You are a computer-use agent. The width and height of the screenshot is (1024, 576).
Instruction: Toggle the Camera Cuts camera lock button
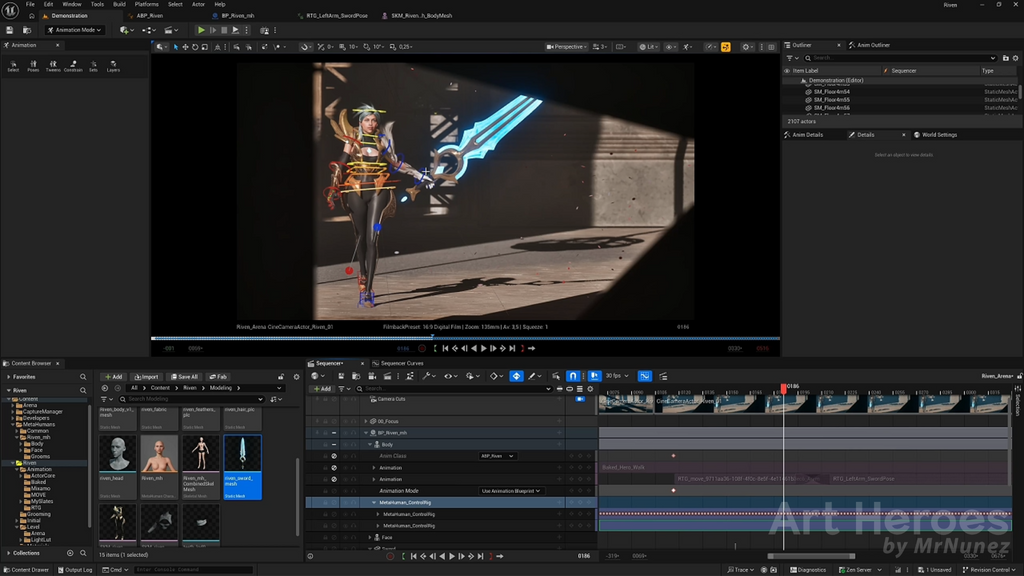[580, 399]
